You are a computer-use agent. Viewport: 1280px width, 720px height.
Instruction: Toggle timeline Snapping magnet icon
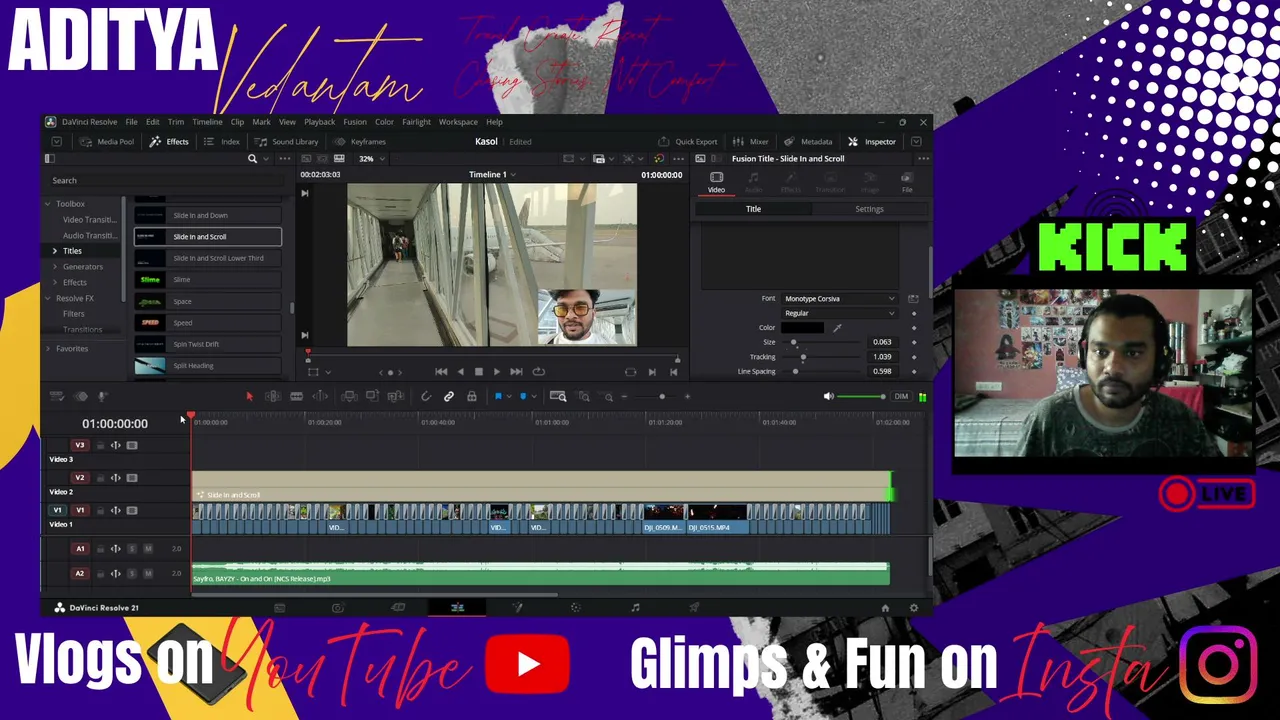pyautogui.click(x=426, y=397)
